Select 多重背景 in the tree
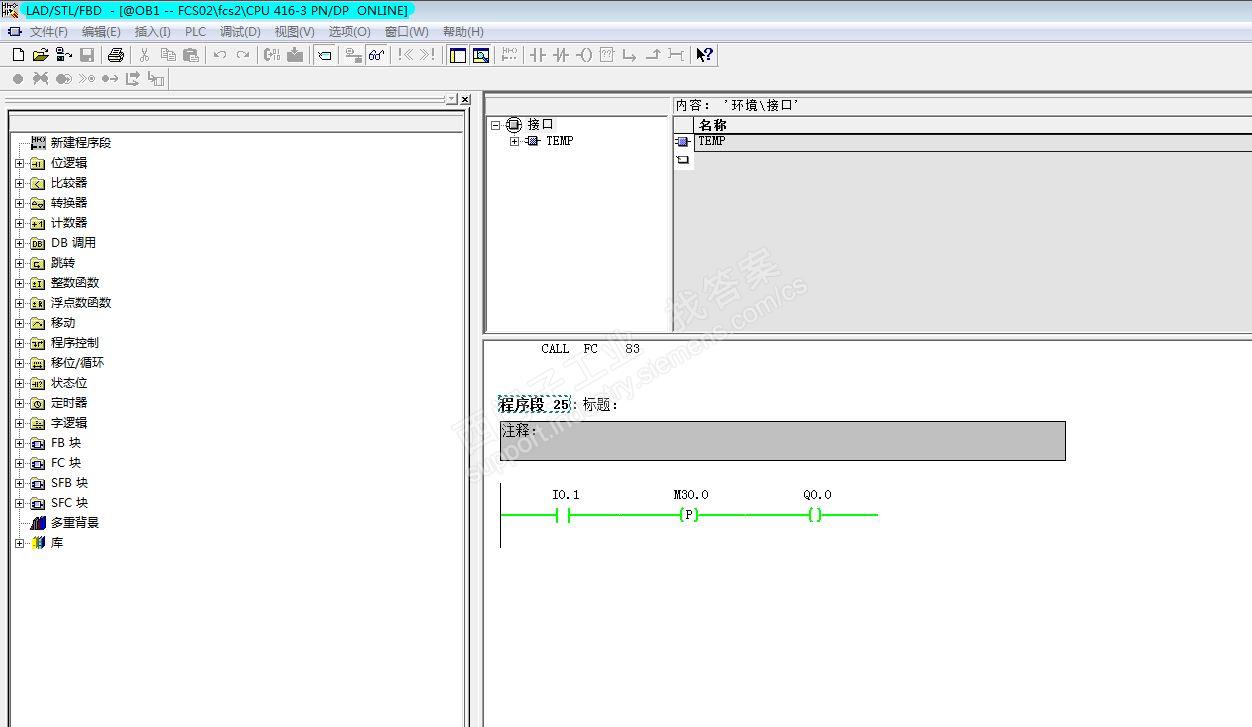Viewport: 1252px width, 727px height. [74, 523]
